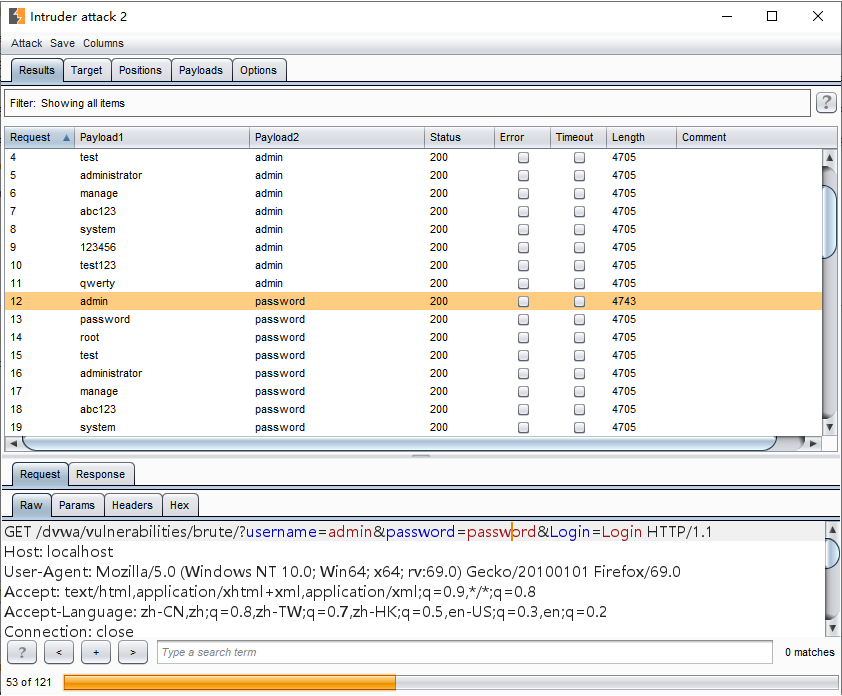Select request 5 administrator row
The width and height of the screenshot is (842, 696).
(413, 176)
